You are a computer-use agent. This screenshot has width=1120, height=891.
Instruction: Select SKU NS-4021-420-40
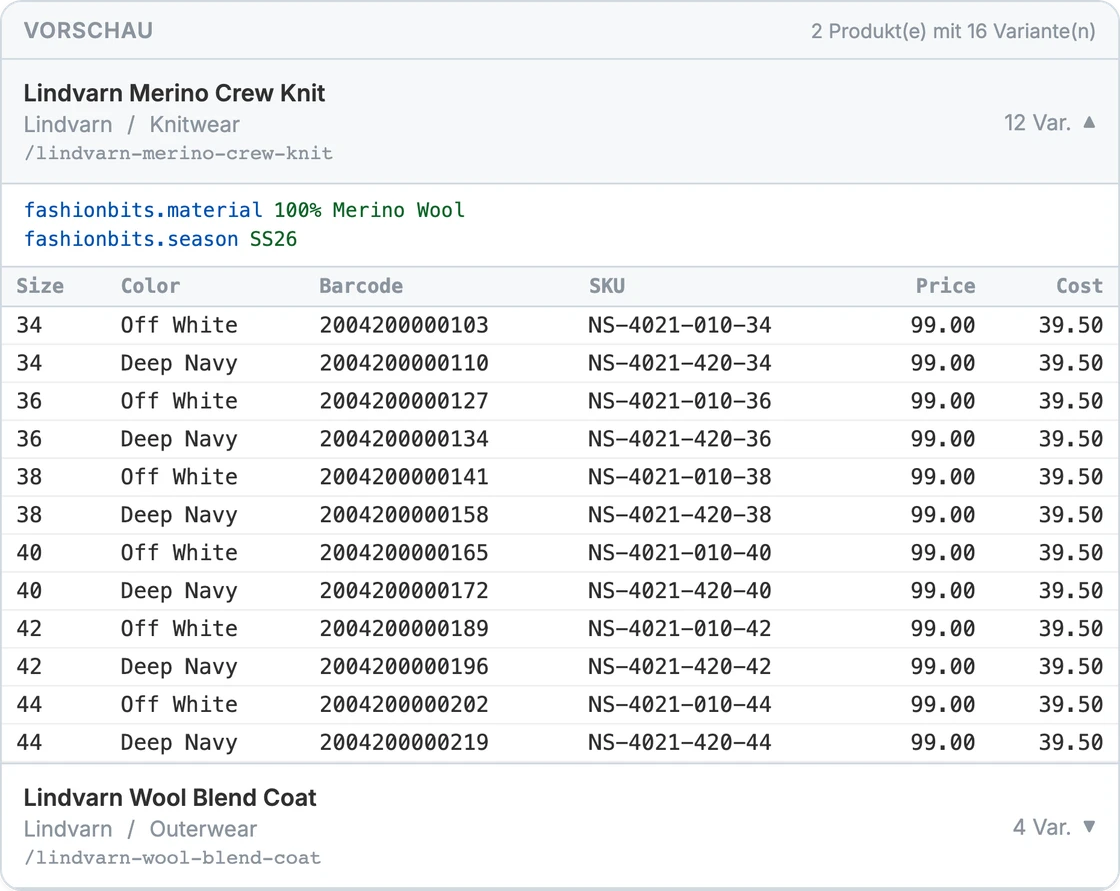680,590
